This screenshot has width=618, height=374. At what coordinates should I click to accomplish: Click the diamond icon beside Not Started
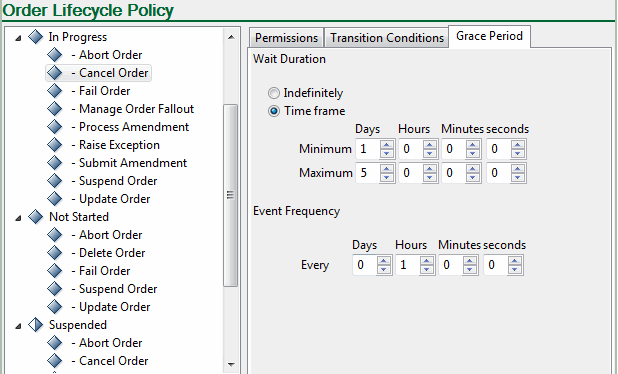point(35,217)
